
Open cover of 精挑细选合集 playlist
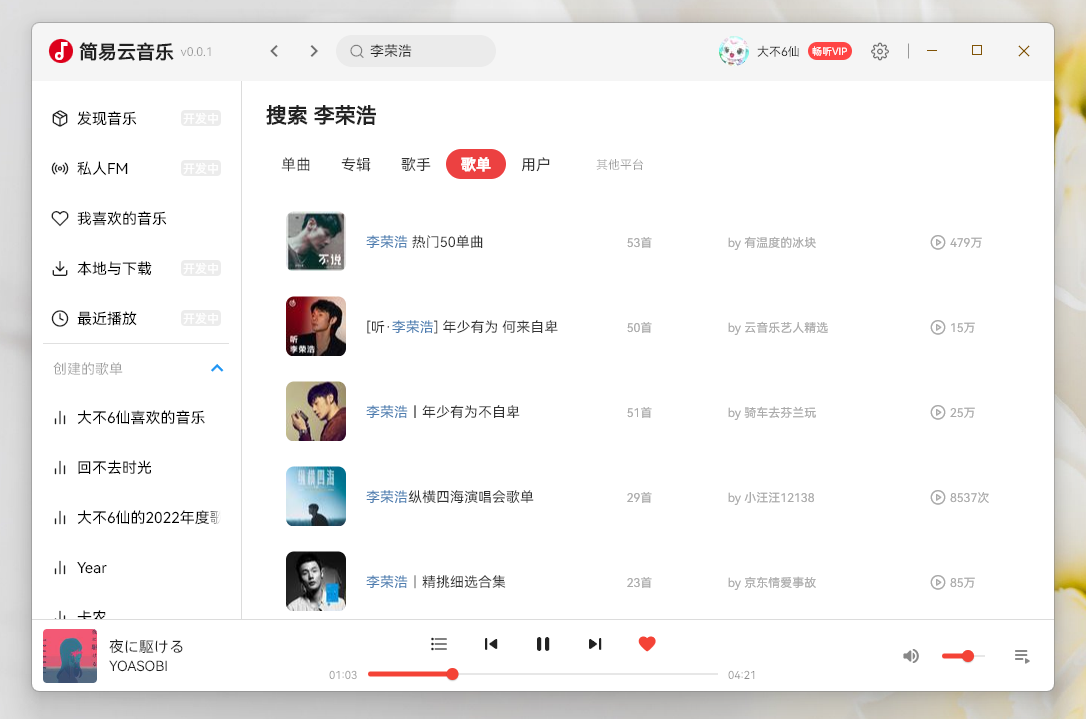tap(316, 581)
